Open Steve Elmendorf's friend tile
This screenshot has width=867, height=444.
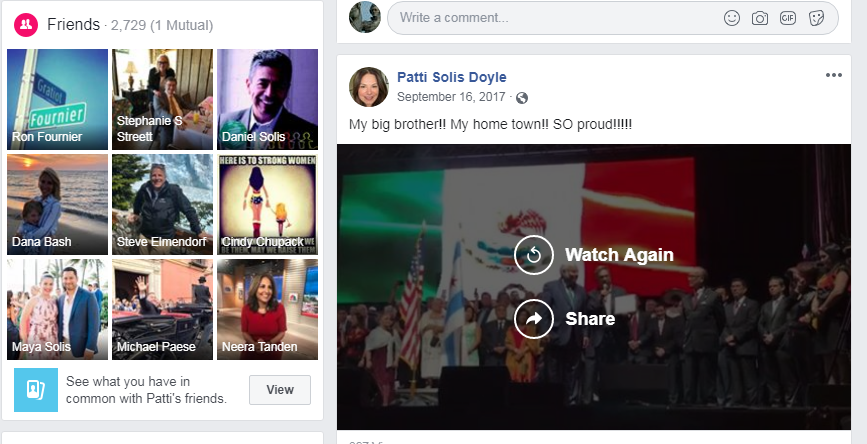pyautogui.click(x=163, y=205)
